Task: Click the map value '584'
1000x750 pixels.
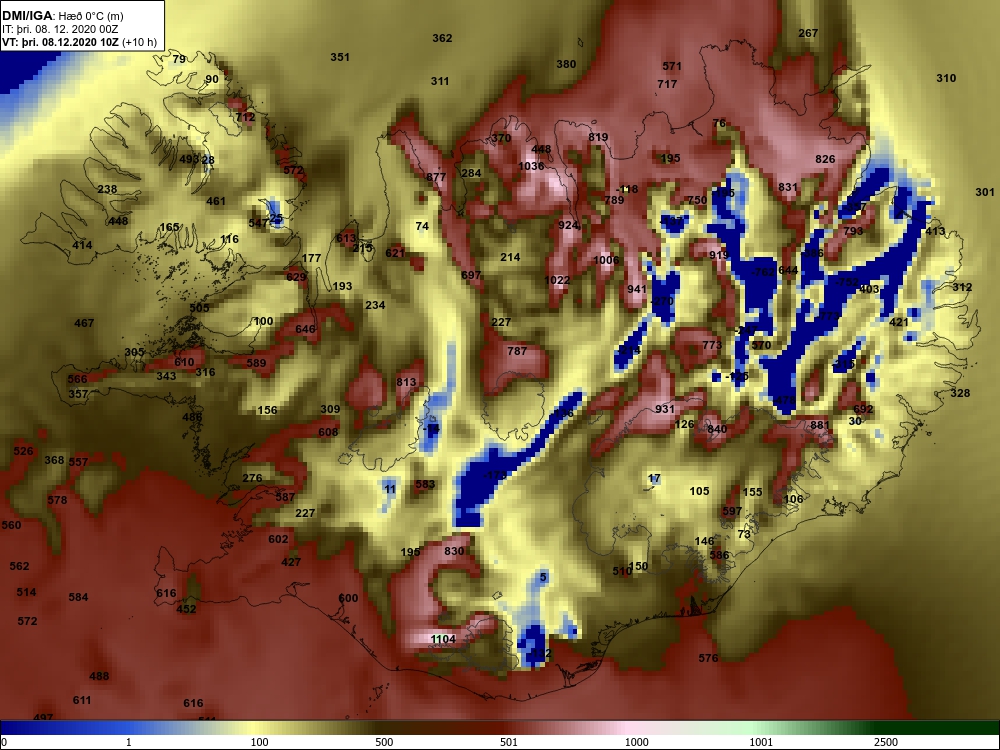Action: (x=78, y=598)
